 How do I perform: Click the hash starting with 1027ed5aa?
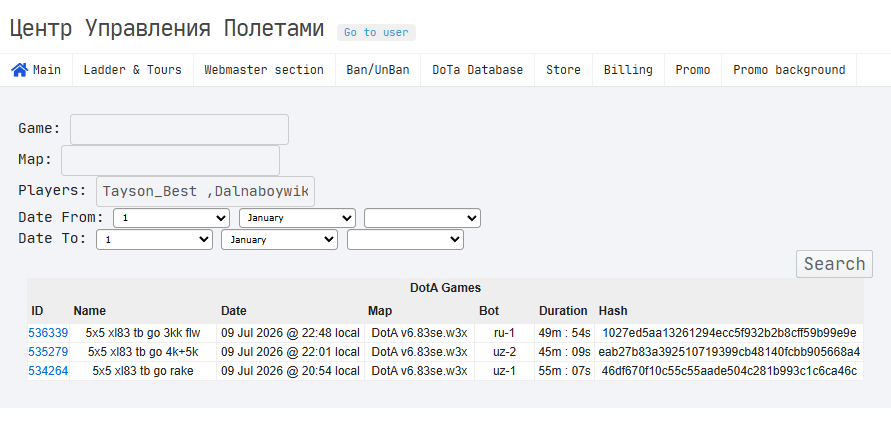729,333
